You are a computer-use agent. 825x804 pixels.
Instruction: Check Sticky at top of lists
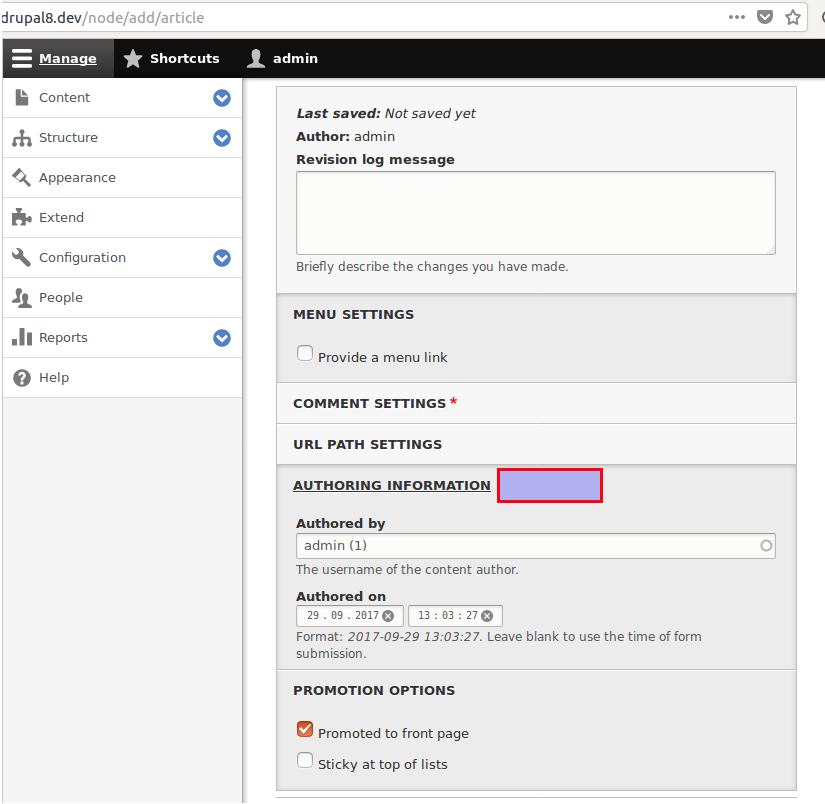pyautogui.click(x=305, y=760)
